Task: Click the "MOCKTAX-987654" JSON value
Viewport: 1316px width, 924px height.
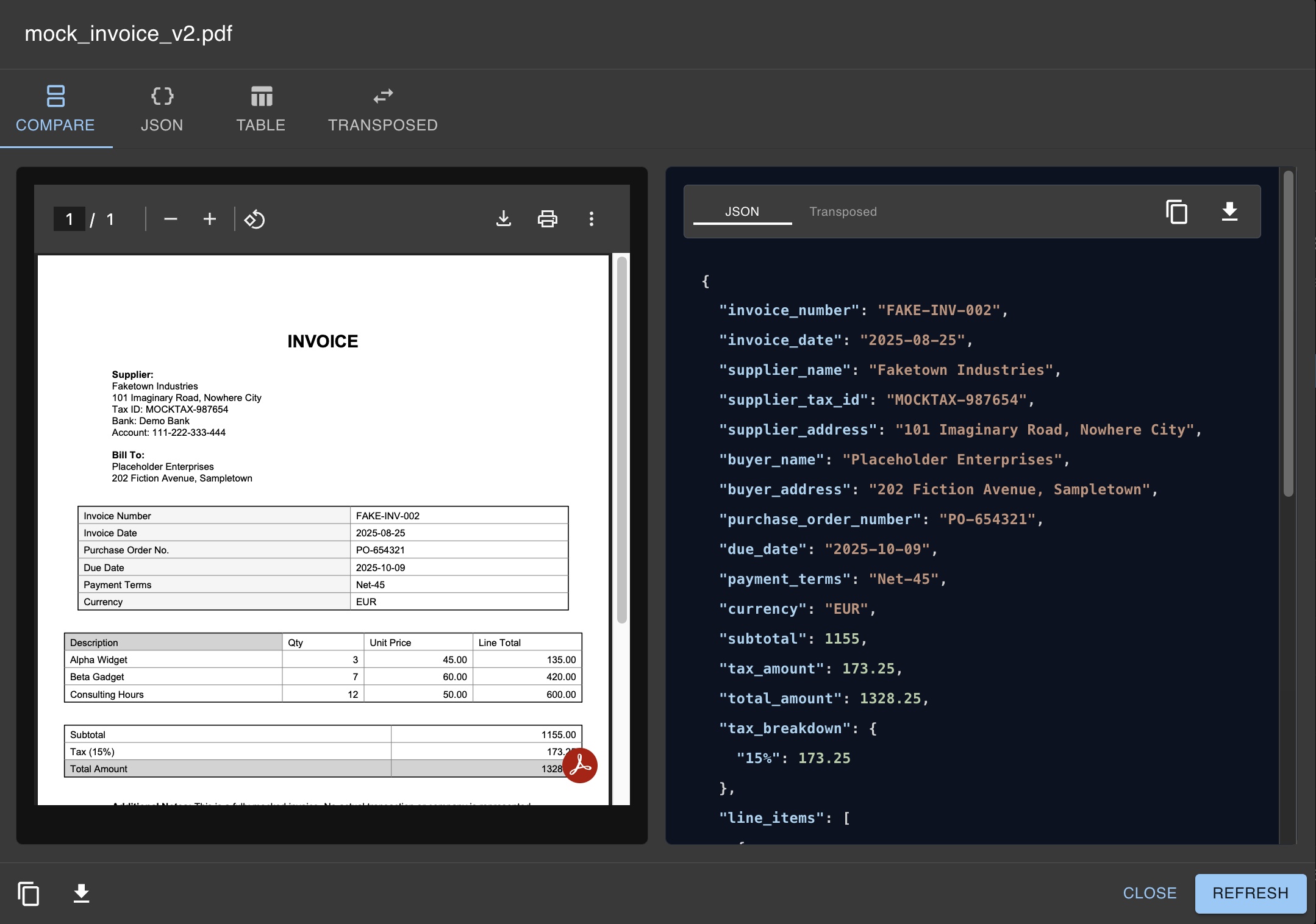Action: click(957, 400)
